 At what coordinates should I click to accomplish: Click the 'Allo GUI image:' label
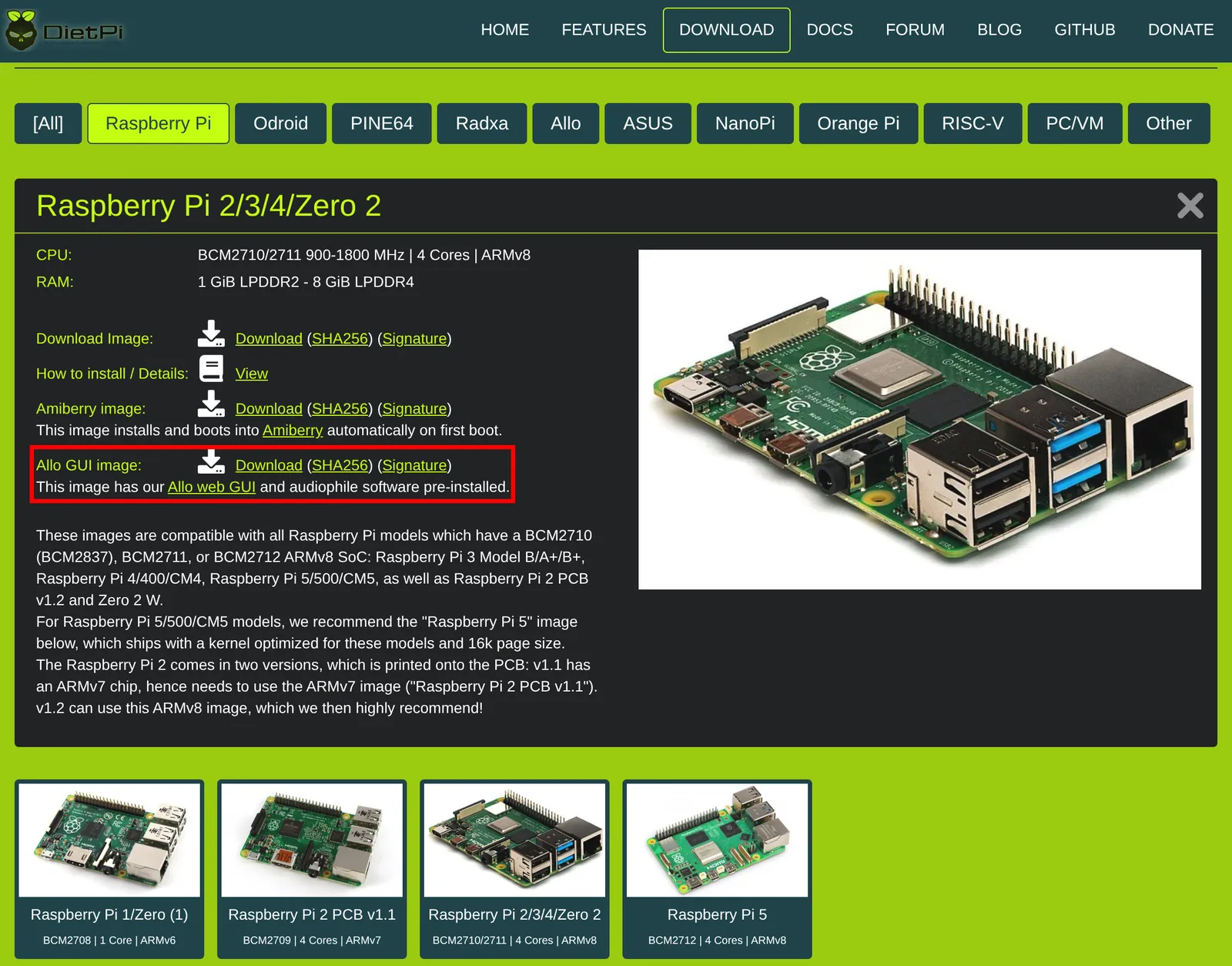(89, 465)
